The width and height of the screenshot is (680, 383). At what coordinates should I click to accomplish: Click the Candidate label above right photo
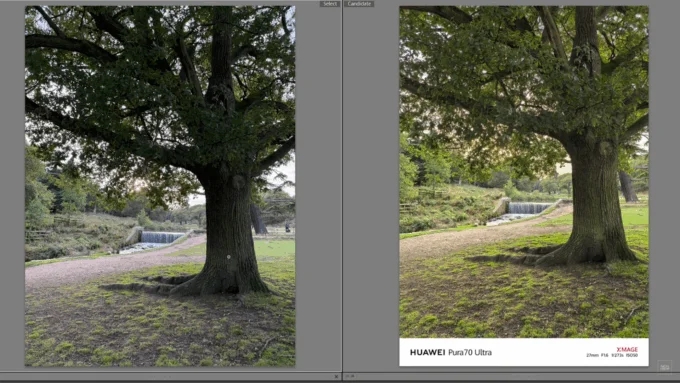360,3
